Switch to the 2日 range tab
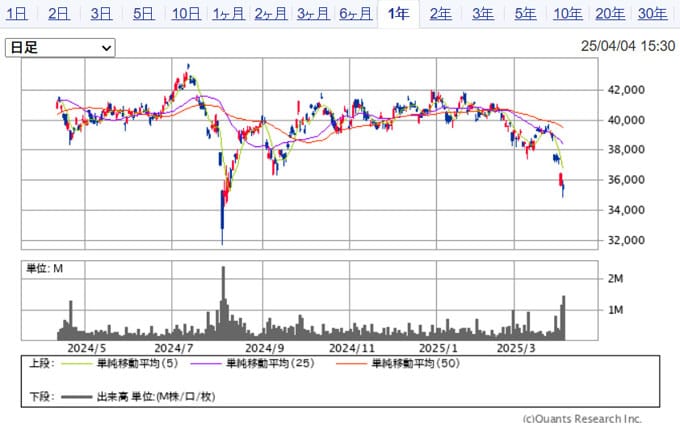The image size is (680, 430). pyautogui.click(x=59, y=14)
